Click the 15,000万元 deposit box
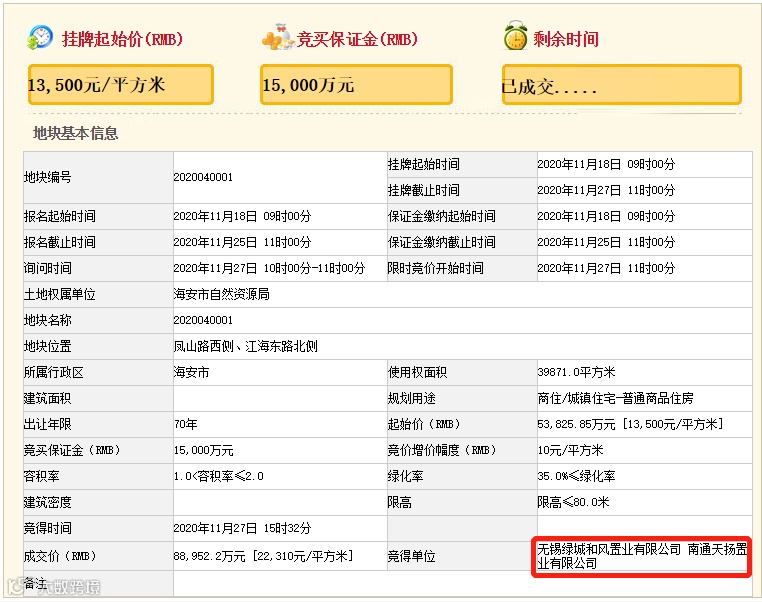762x602 pixels. click(x=356, y=85)
